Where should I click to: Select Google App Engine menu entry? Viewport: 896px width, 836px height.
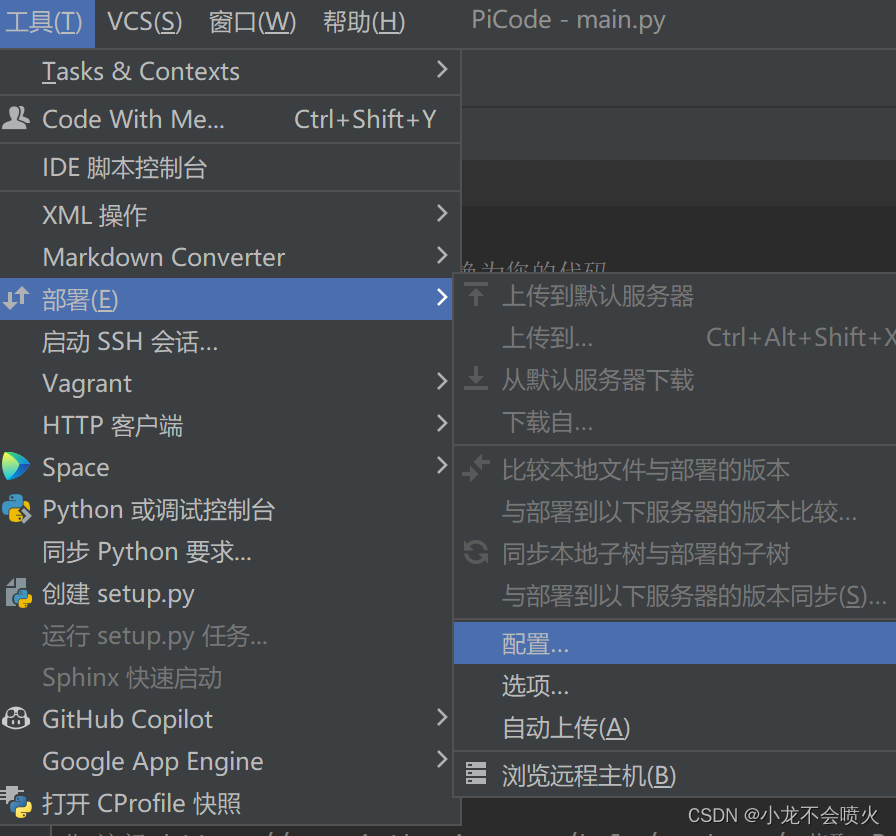(226, 761)
